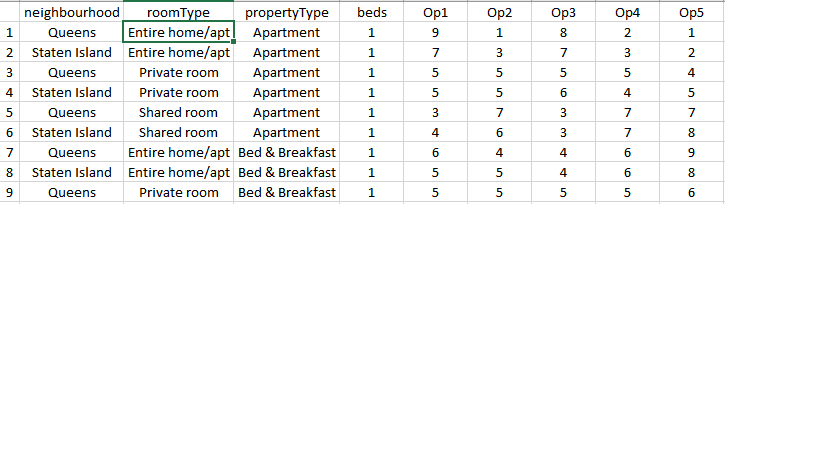Select Private room cell in row 9
This screenshot has height=460, width=819.
coord(178,193)
